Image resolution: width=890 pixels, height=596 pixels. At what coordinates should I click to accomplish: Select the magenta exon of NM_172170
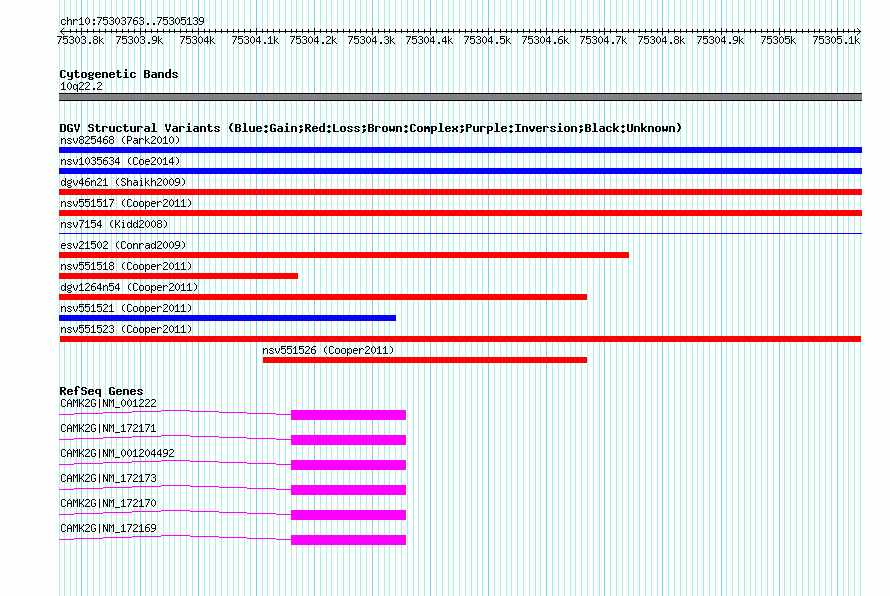349,515
